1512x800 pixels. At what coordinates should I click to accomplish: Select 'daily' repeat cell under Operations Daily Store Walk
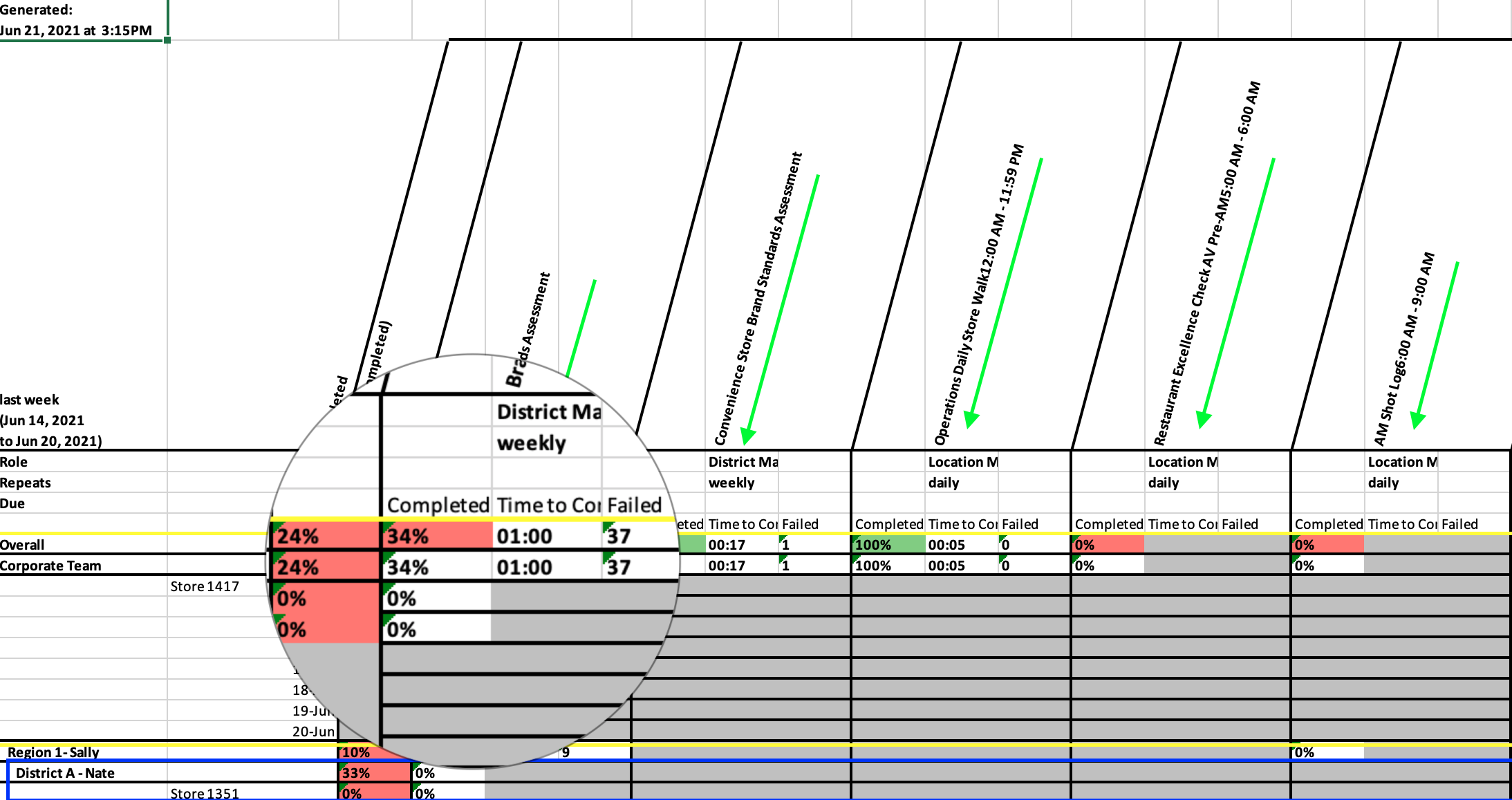click(x=962, y=483)
